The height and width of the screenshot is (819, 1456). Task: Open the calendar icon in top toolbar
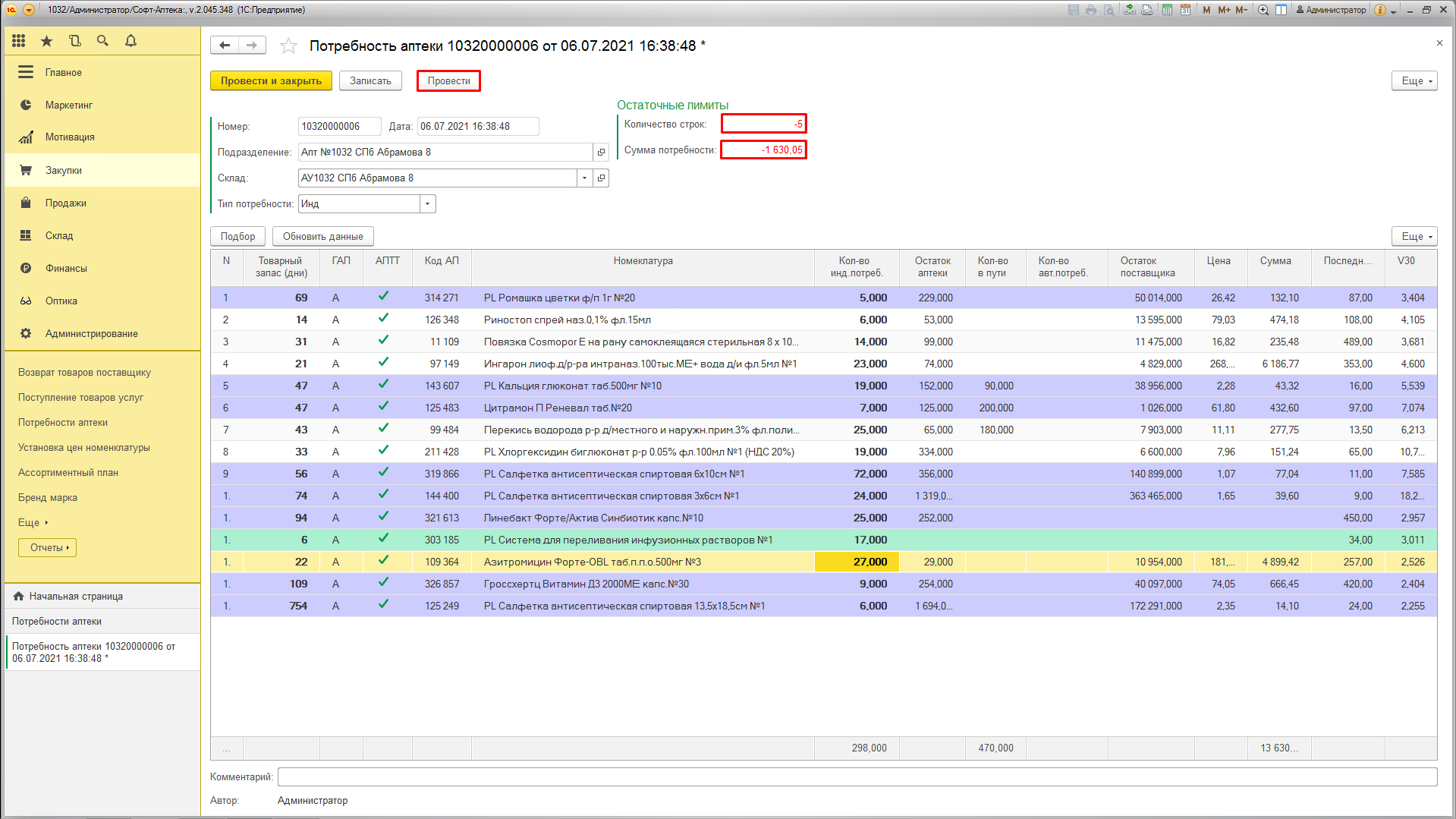(x=1184, y=10)
